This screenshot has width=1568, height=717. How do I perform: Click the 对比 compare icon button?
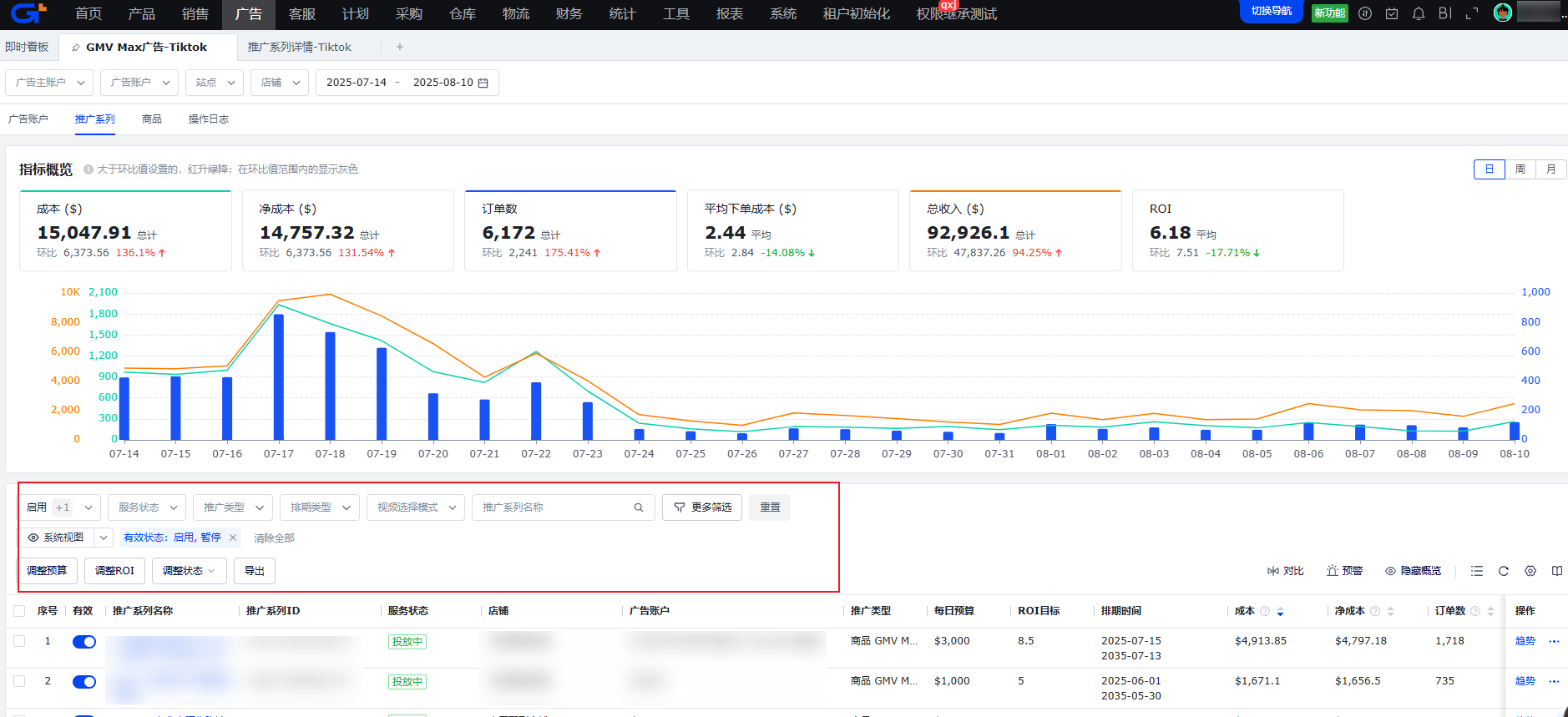click(x=1286, y=571)
